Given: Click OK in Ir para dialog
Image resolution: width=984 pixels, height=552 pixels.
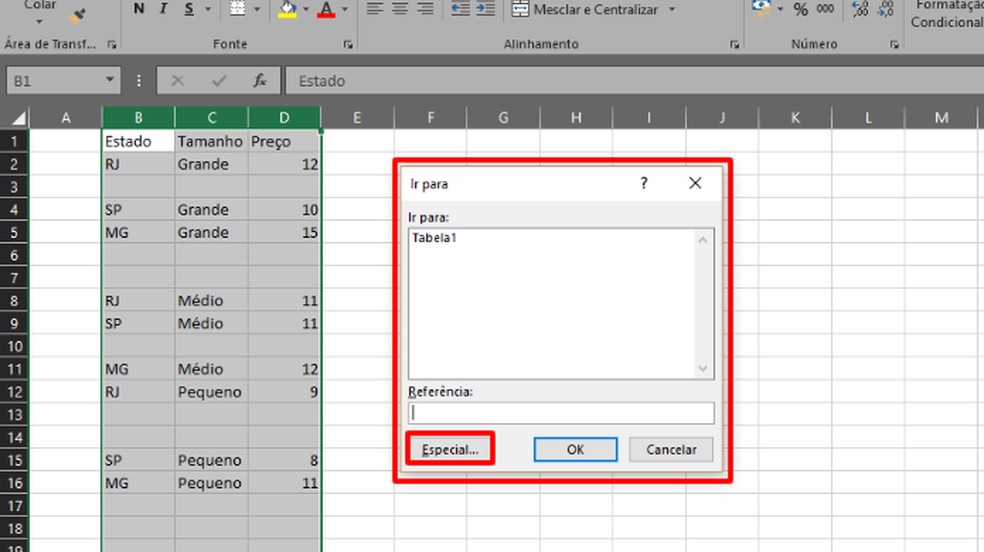Looking at the screenshot, I should [575, 449].
